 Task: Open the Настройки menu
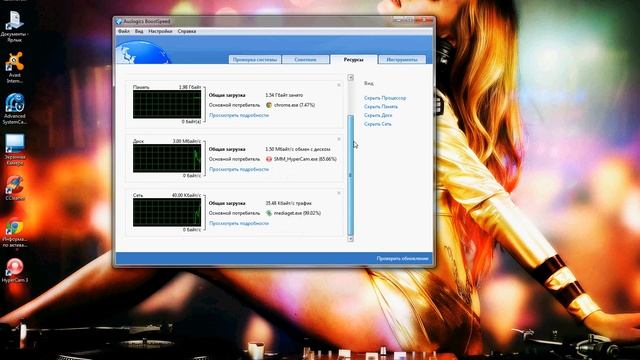click(160, 31)
